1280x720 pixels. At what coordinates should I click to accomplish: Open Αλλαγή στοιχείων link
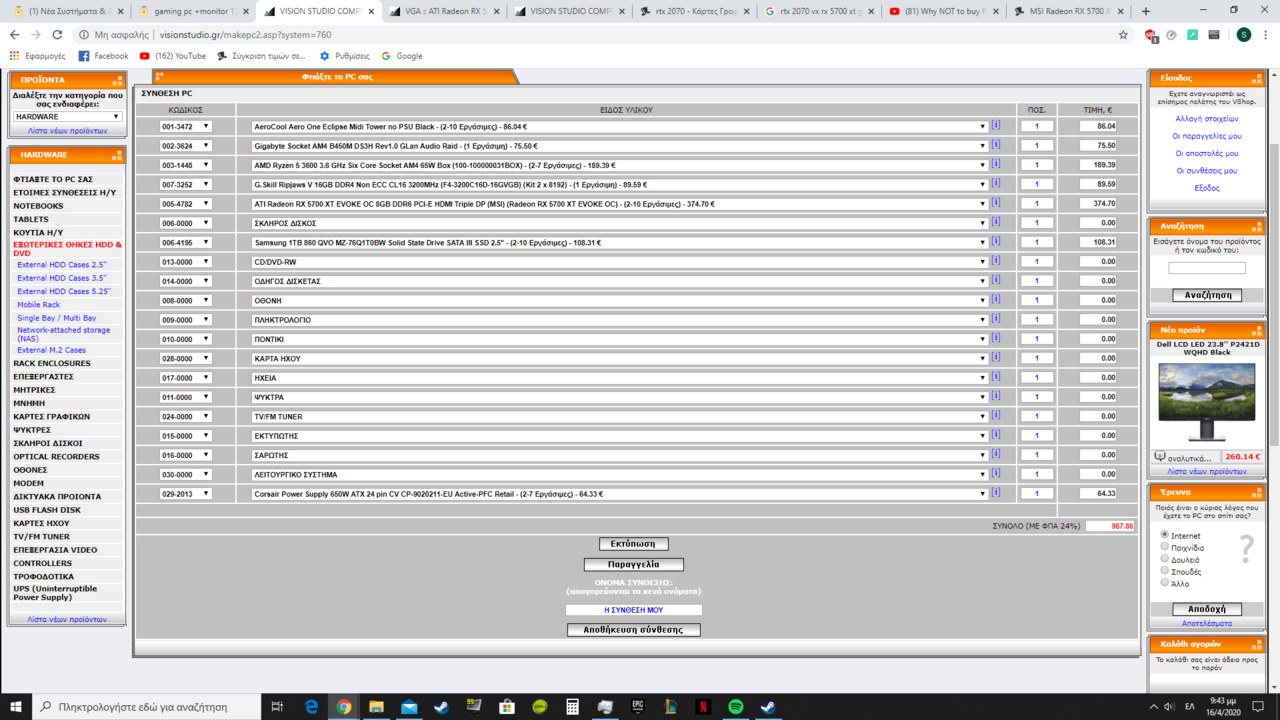1207,118
